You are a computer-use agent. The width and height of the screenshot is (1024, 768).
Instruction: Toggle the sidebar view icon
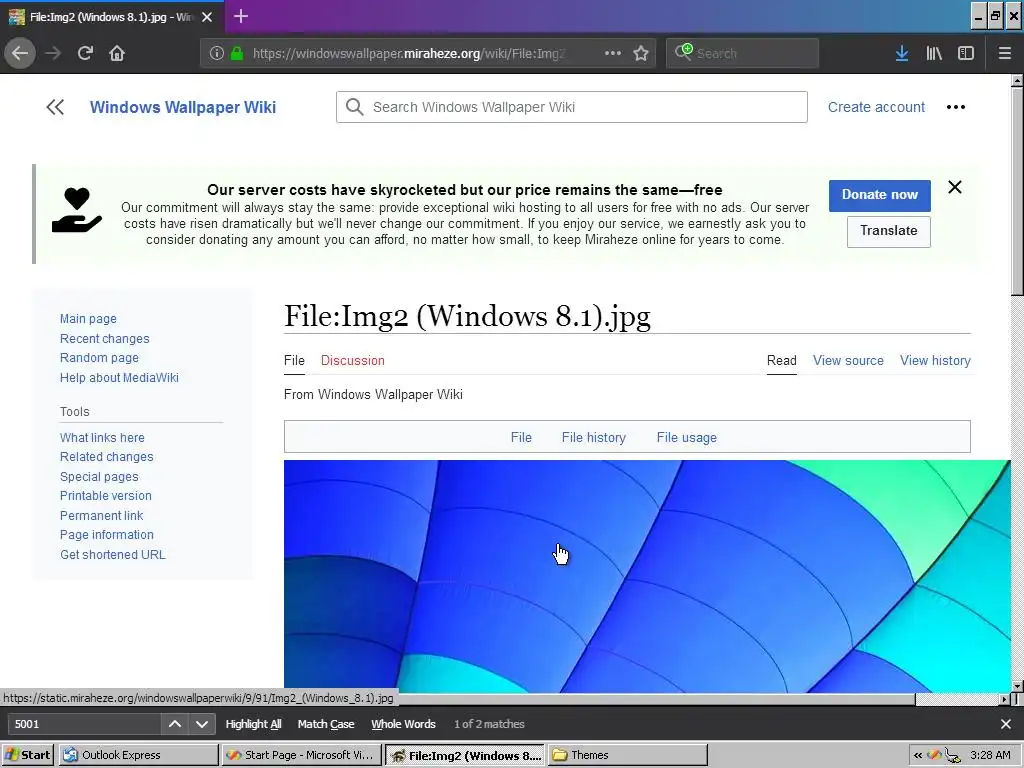pos(966,53)
